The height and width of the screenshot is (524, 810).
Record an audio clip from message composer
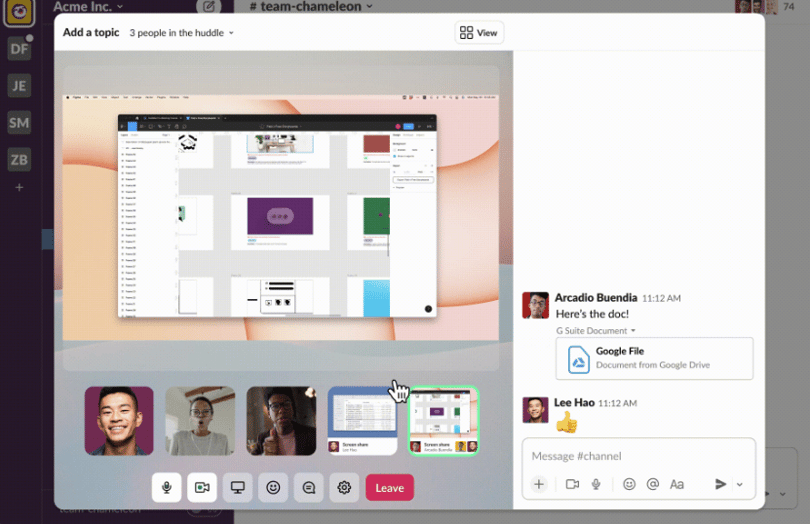(x=596, y=484)
